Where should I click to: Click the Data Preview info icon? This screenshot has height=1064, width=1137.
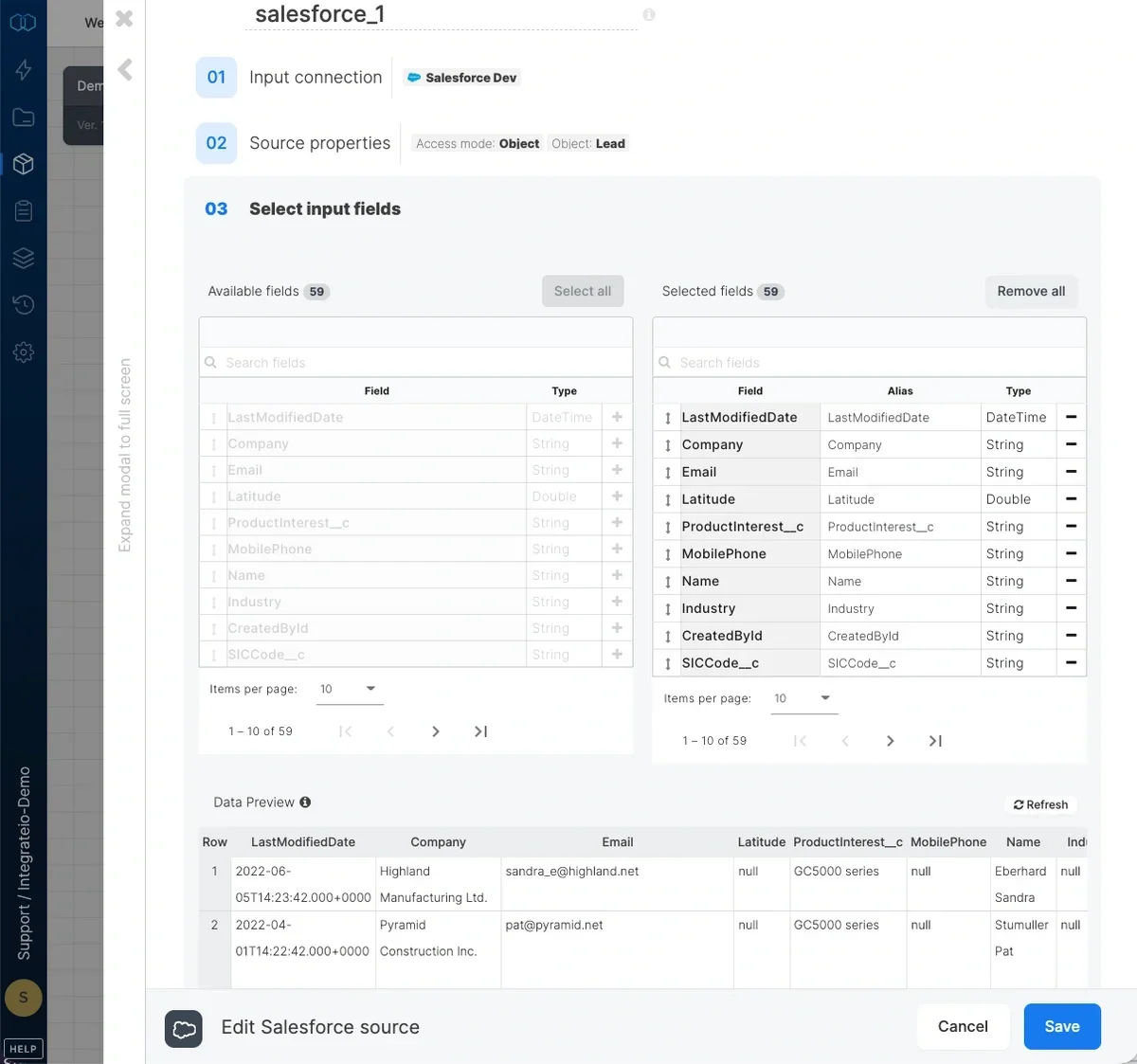coord(305,803)
